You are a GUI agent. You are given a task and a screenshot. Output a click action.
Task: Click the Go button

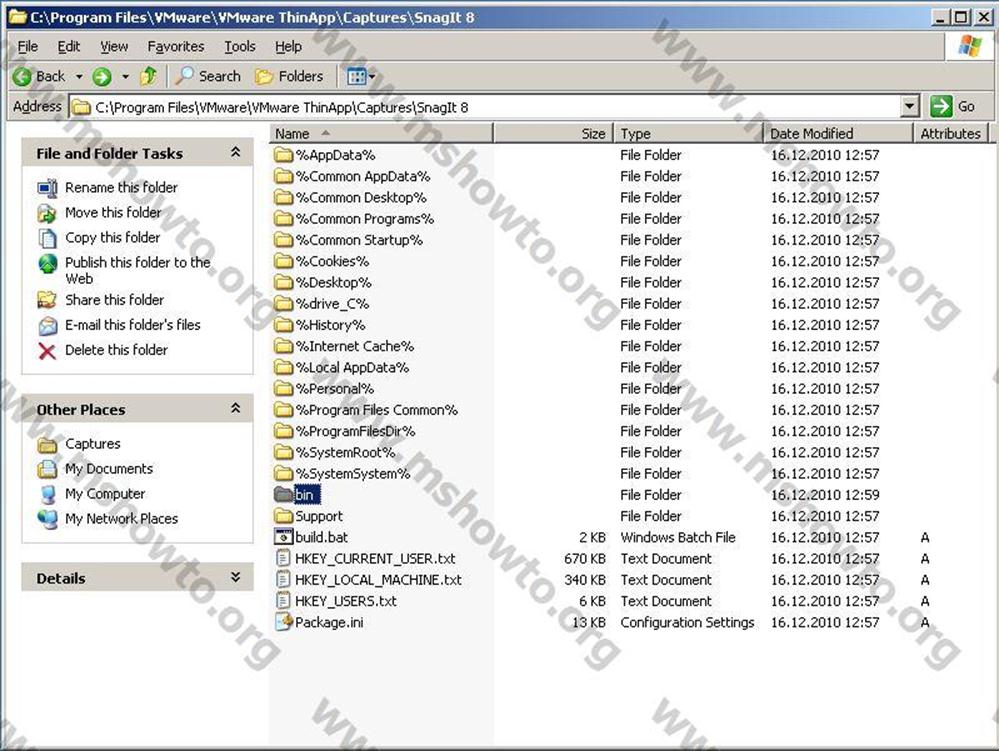tap(953, 106)
